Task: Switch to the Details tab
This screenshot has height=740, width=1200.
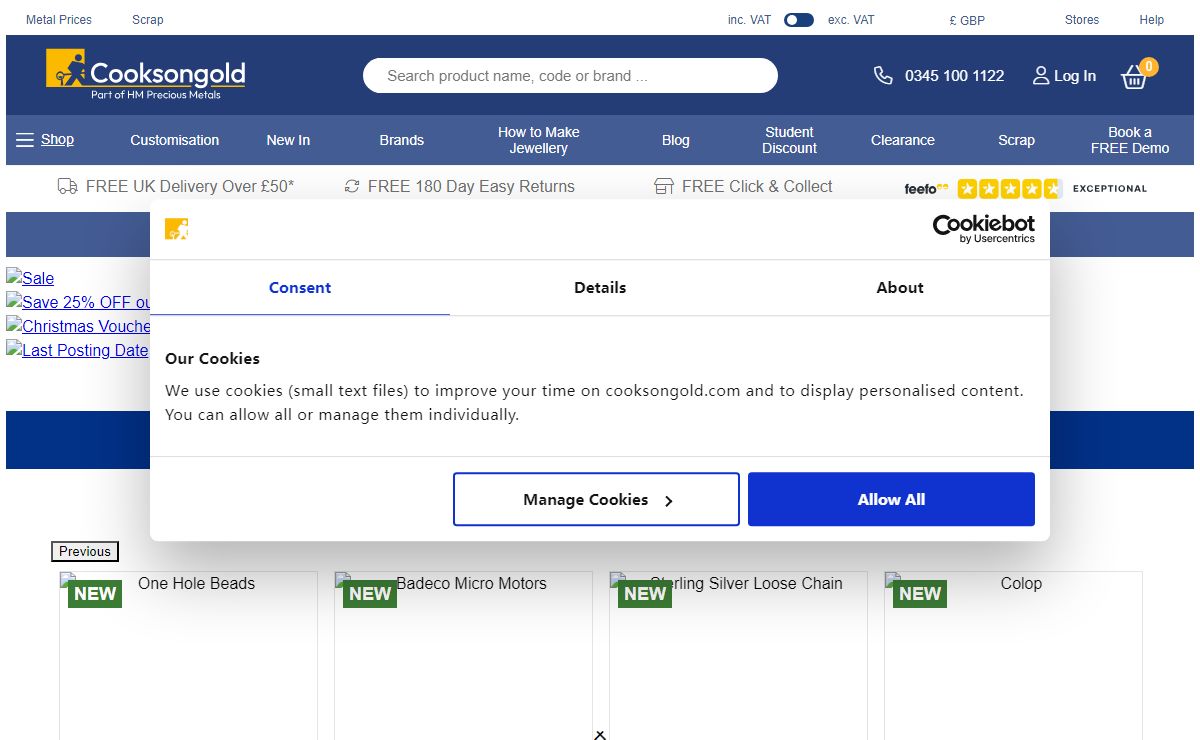Action: coord(600,288)
